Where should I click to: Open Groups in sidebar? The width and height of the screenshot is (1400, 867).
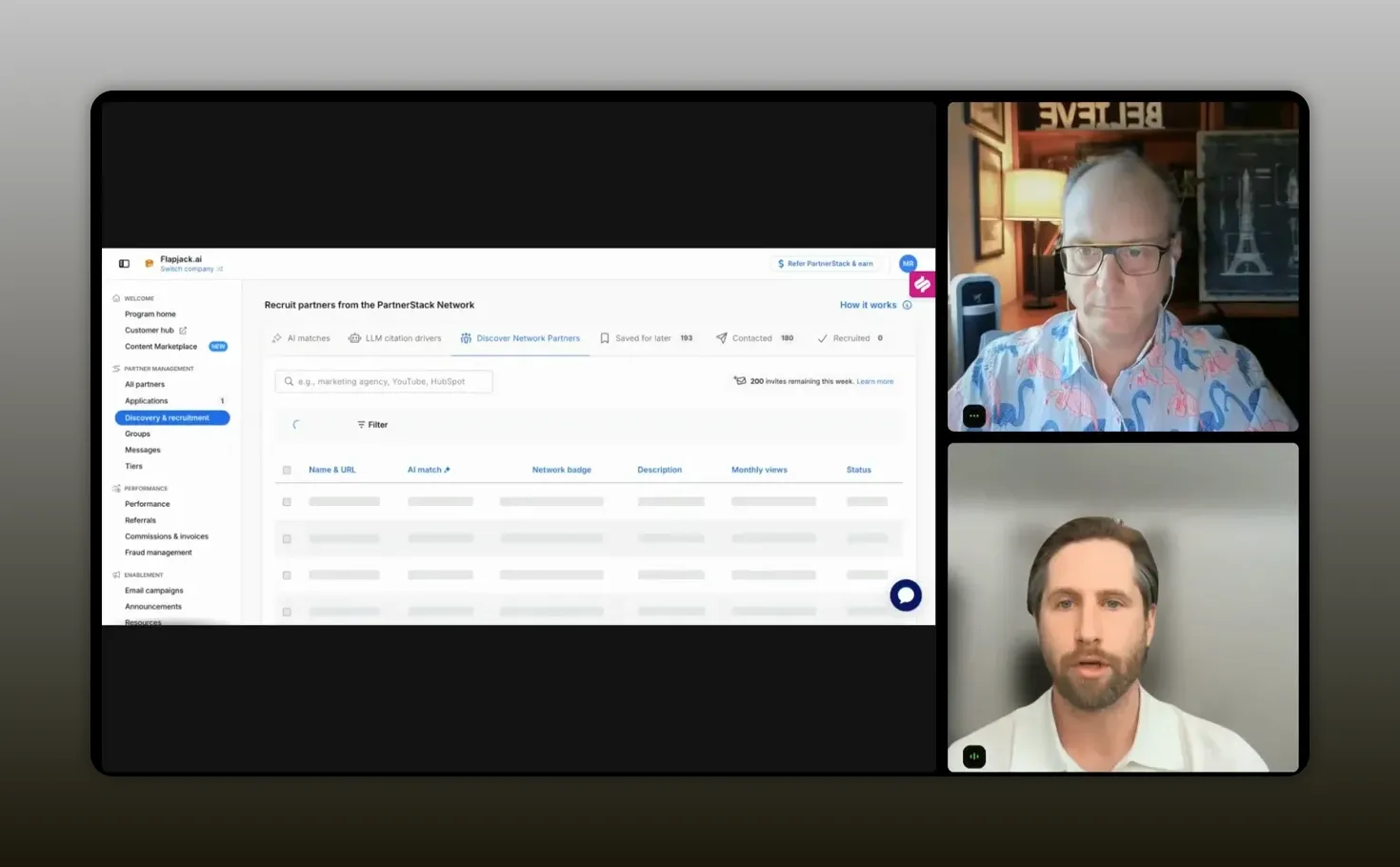coord(137,434)
